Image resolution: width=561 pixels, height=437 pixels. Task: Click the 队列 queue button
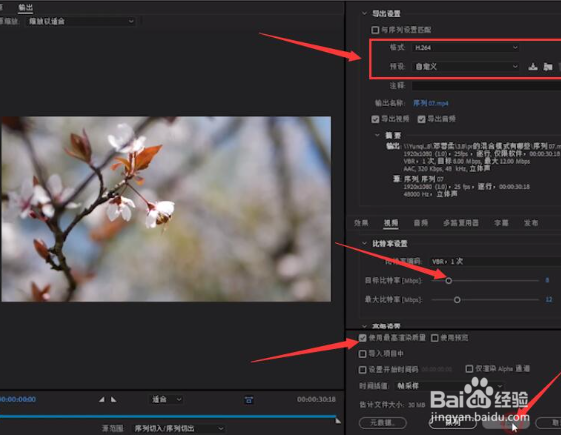point(453,423)
